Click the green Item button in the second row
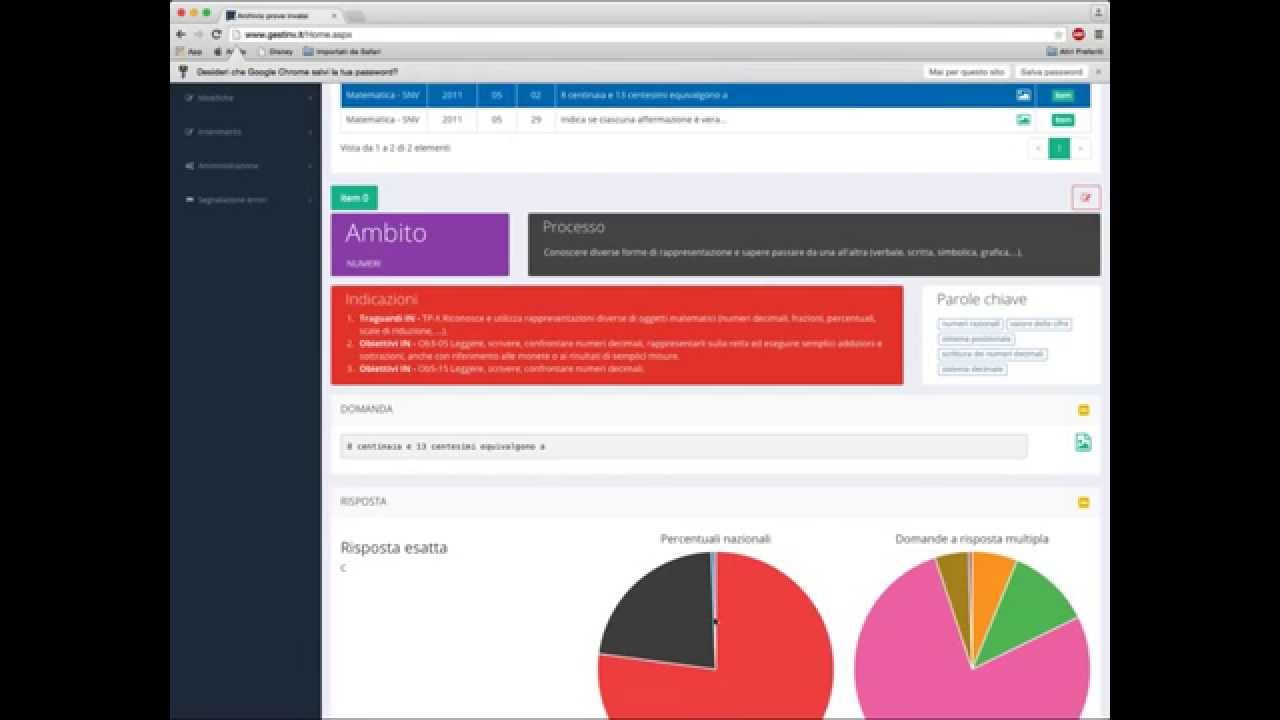The height and width of the screenshot is (720, 1280). [1063, 119]
